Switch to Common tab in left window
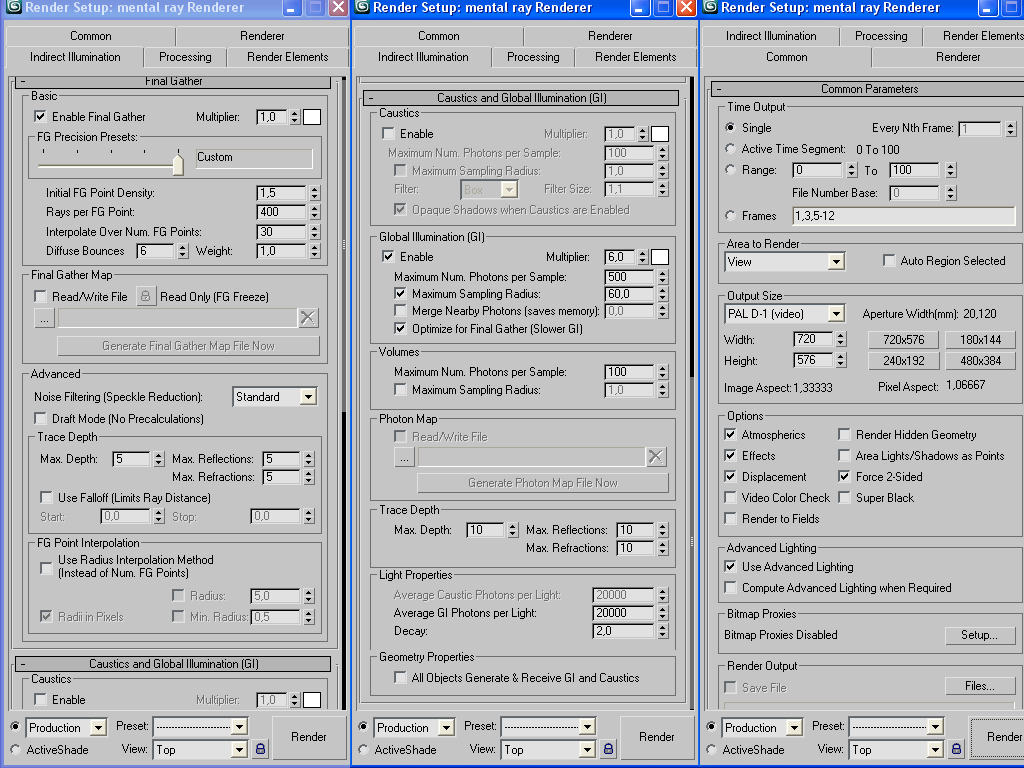Screen dimensions: 1024x768 pos(91,36)
